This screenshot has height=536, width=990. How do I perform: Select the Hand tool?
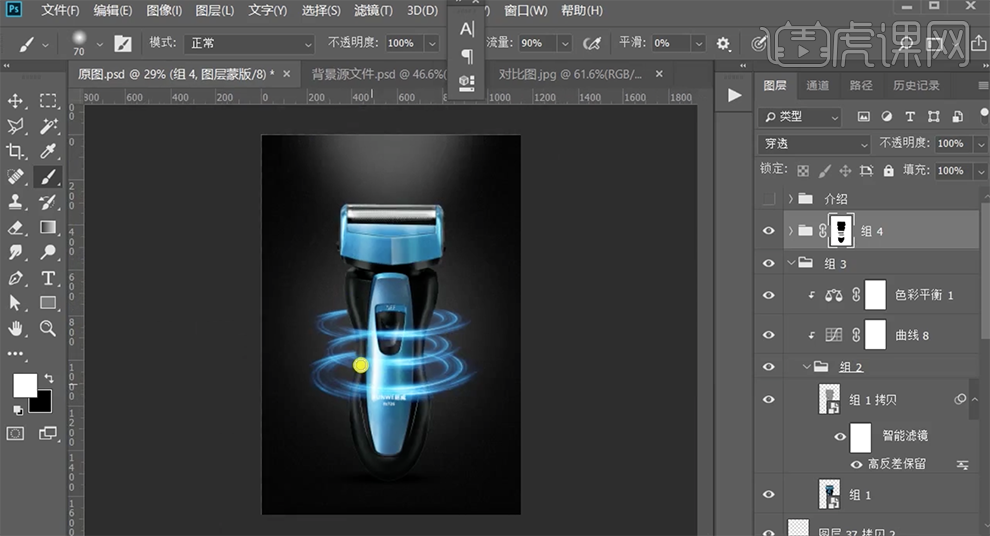pos(16,328)
